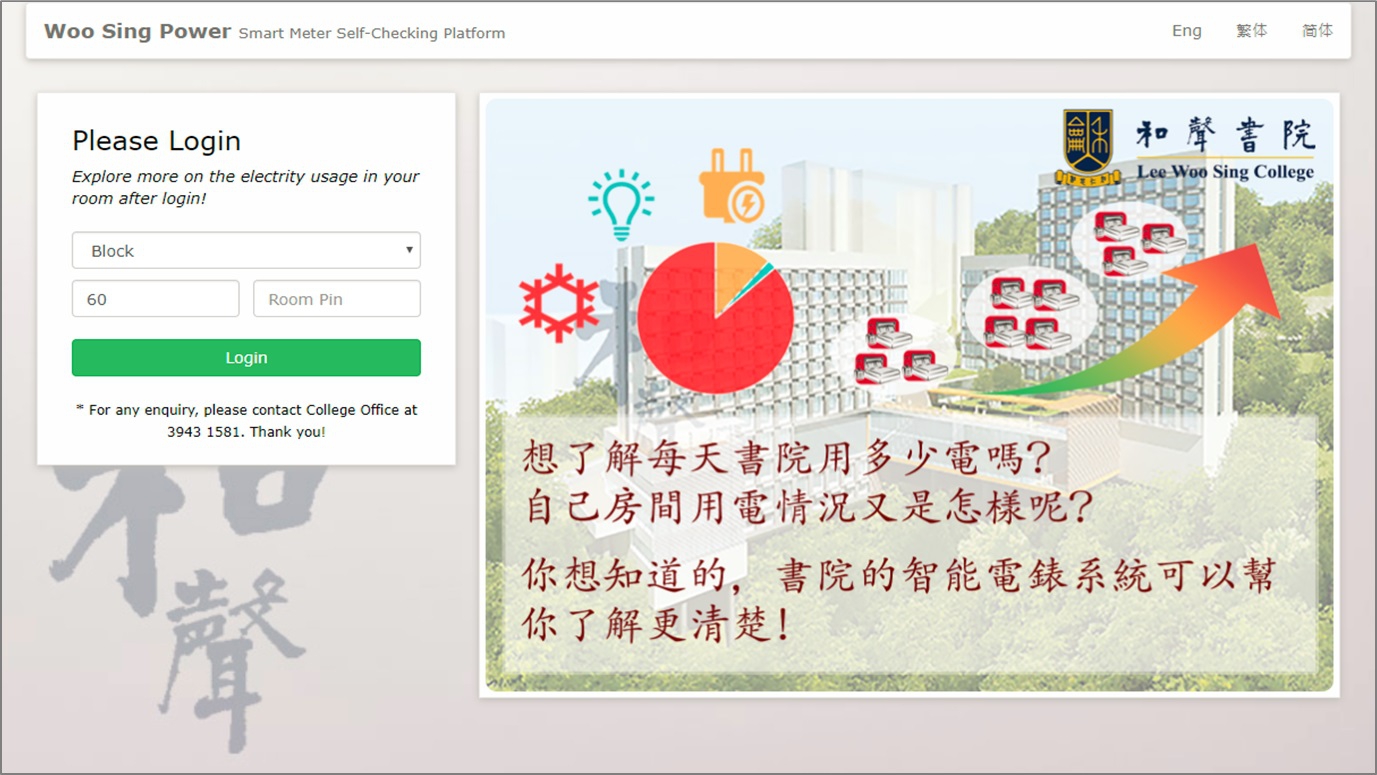Click the Lee Woo Sing College text logo

(x=1225, y=150)
